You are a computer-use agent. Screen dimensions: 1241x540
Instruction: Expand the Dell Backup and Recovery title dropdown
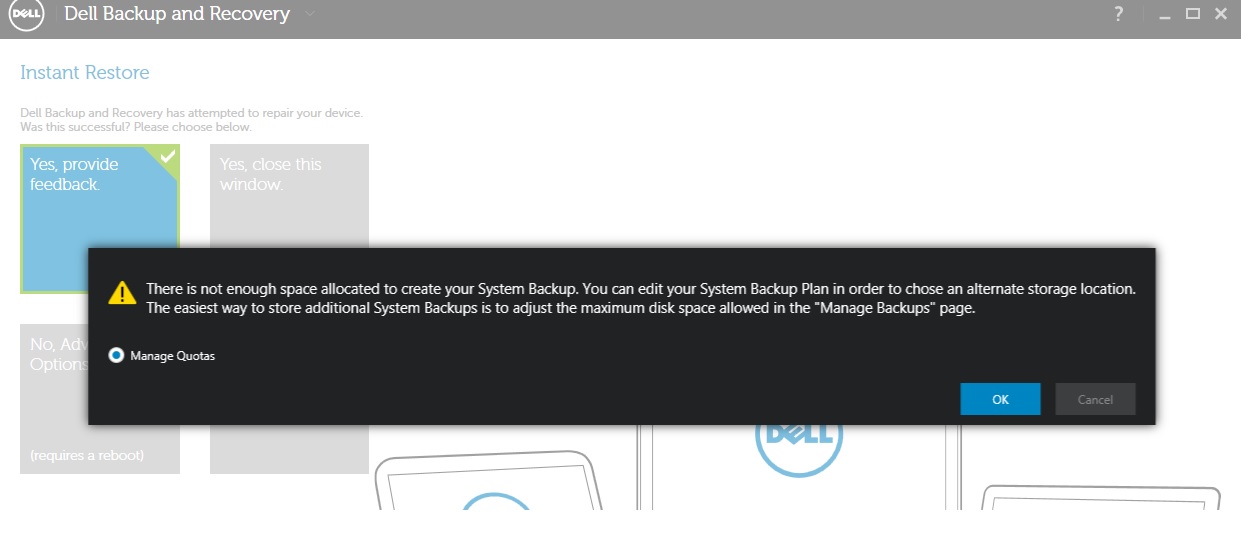tap(309, 15)
